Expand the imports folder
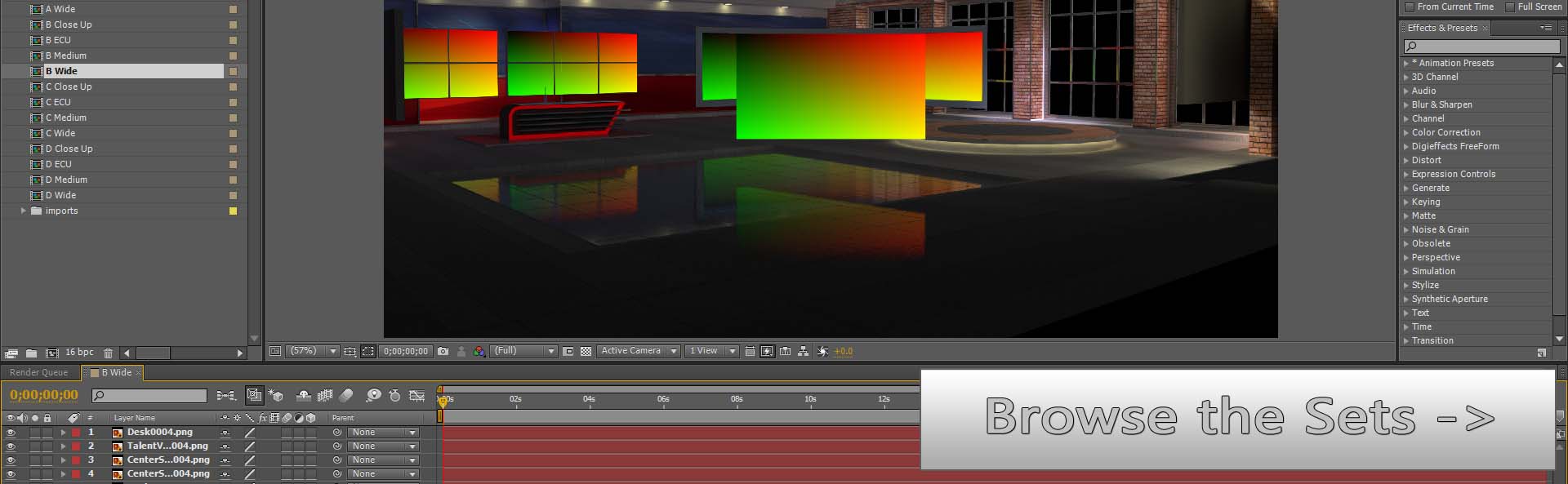The height and width of the screenshot is (484, 1568). (x=23, y=211)
